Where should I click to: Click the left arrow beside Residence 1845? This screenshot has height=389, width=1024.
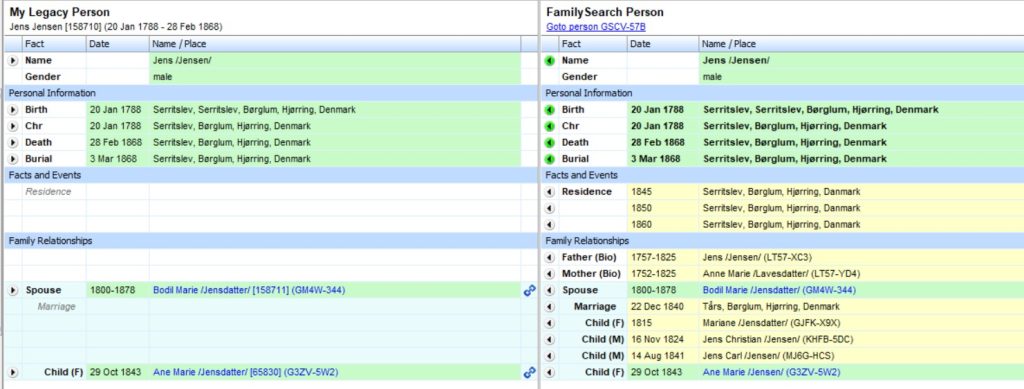(549, 192)
